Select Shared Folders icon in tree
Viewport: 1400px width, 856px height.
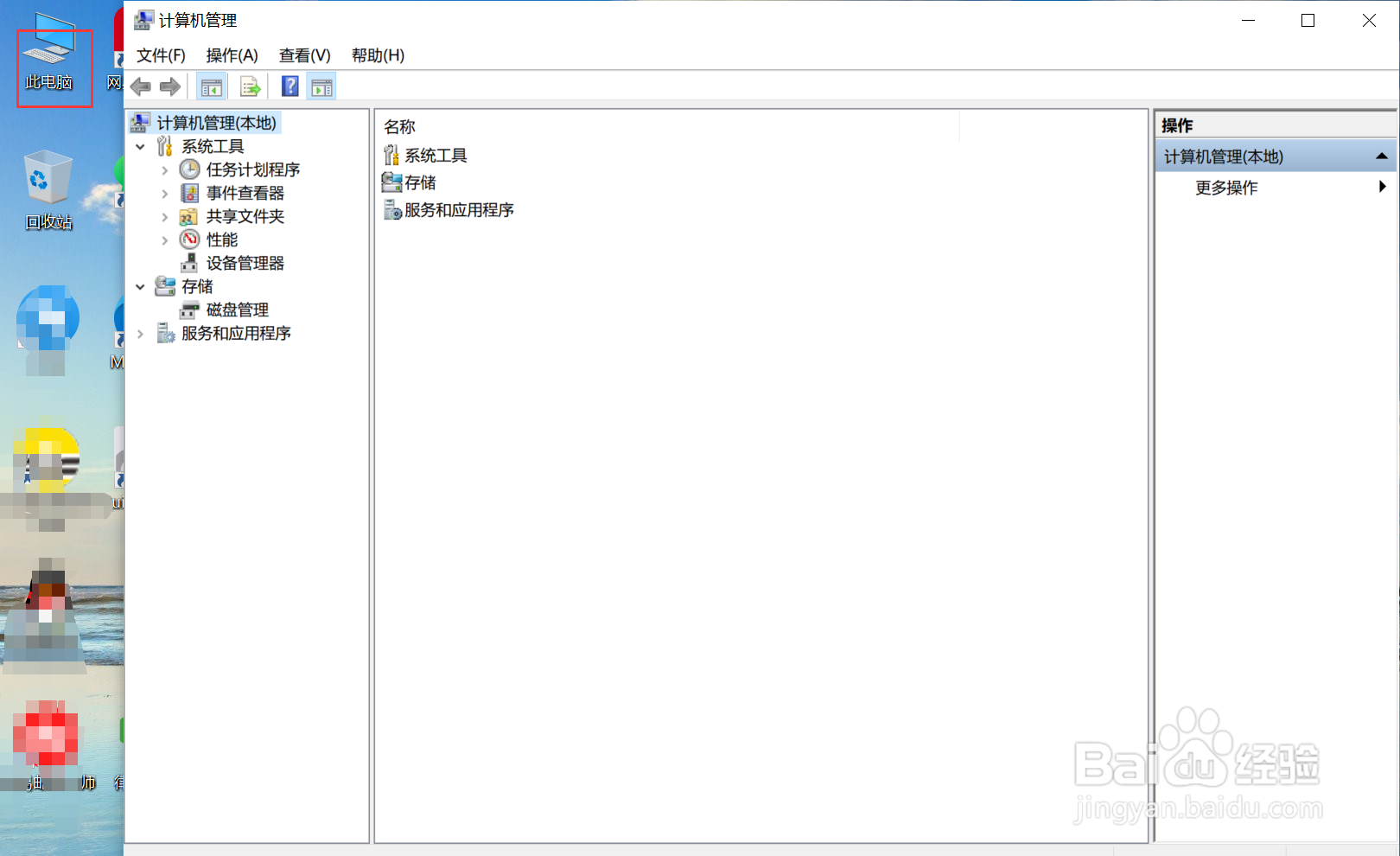(x=189, y=216)
